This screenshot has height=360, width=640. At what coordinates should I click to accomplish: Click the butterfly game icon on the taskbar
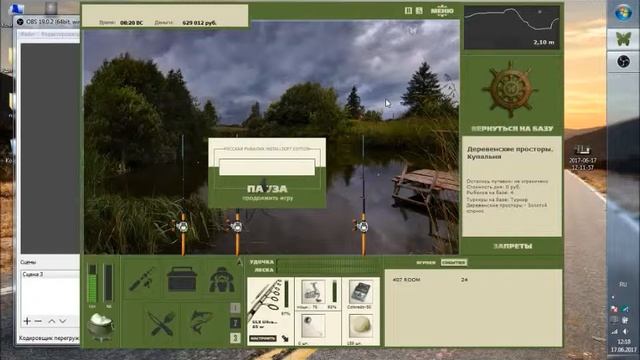623,39
